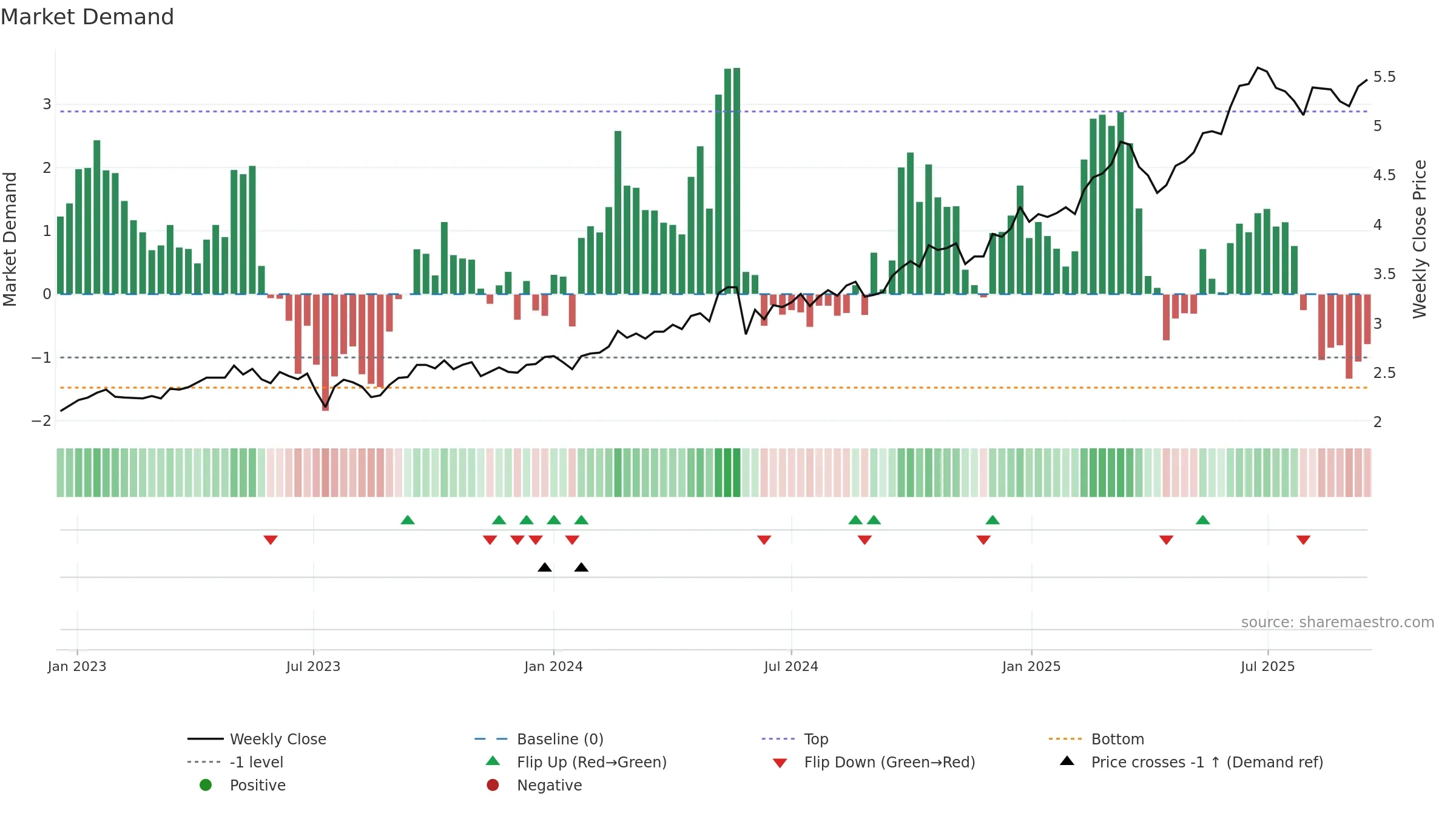Click the deepest red bar near July 2023

pyautogui.click(x=325, y=352)
